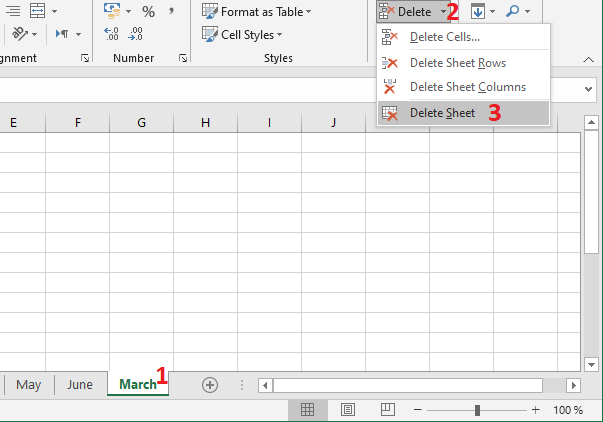This screenshot has height=422, width=603.
Task: Switch to Page Layout view icon
Action: click(347, 410)
